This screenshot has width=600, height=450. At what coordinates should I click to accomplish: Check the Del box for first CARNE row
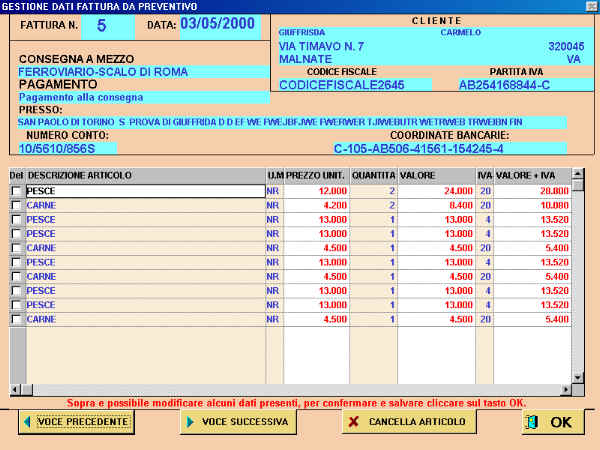tap(15, 205)
